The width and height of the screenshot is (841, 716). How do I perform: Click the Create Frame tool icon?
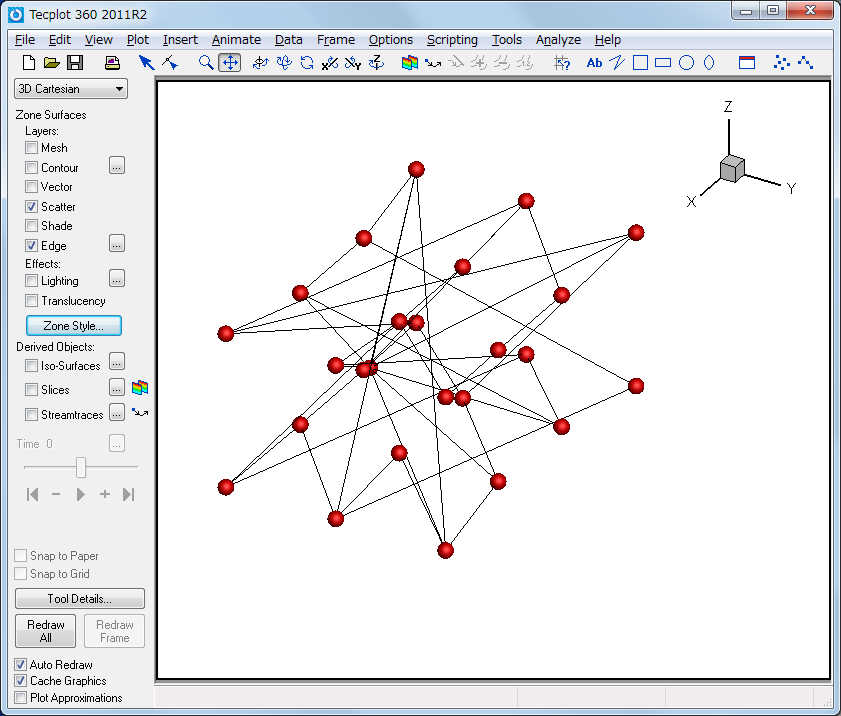(747, 63)
